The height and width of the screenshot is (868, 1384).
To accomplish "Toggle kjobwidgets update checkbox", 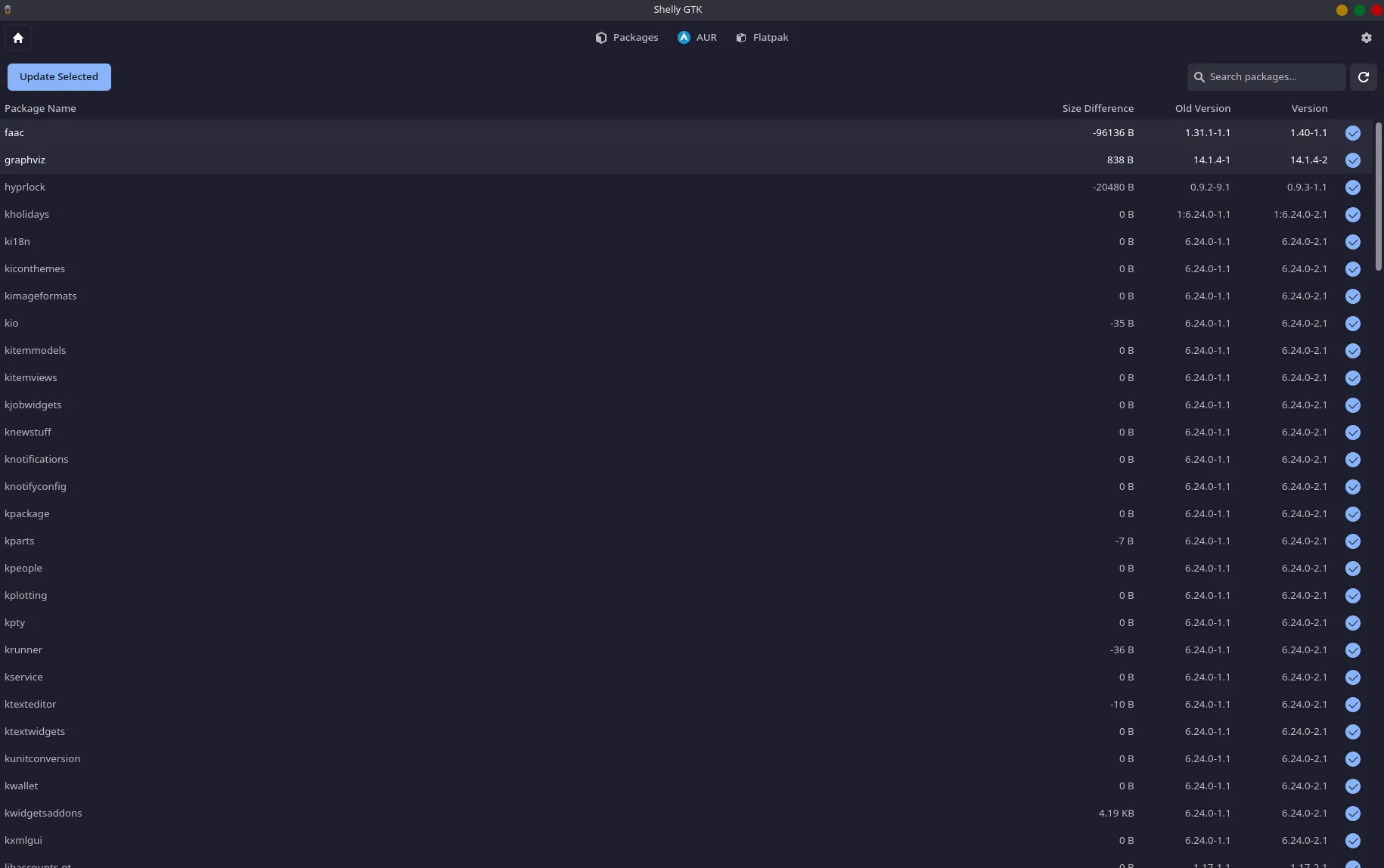I will [1353, 405].
